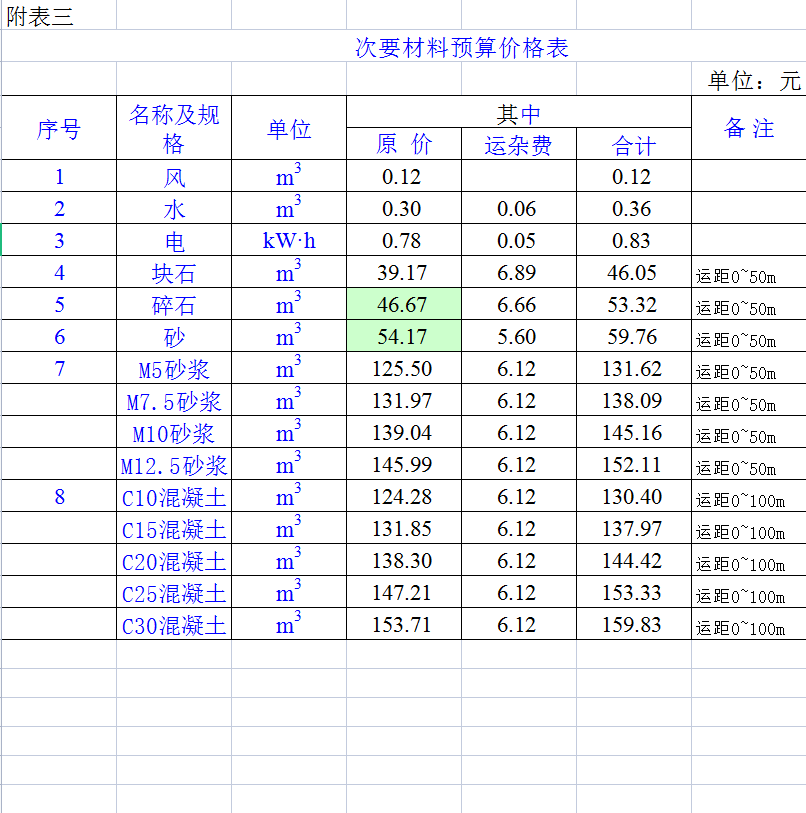Select the M7.5砂浆 name cell
Image resolution: width=806 pixels, height=813 pixels.
[174, 400]
